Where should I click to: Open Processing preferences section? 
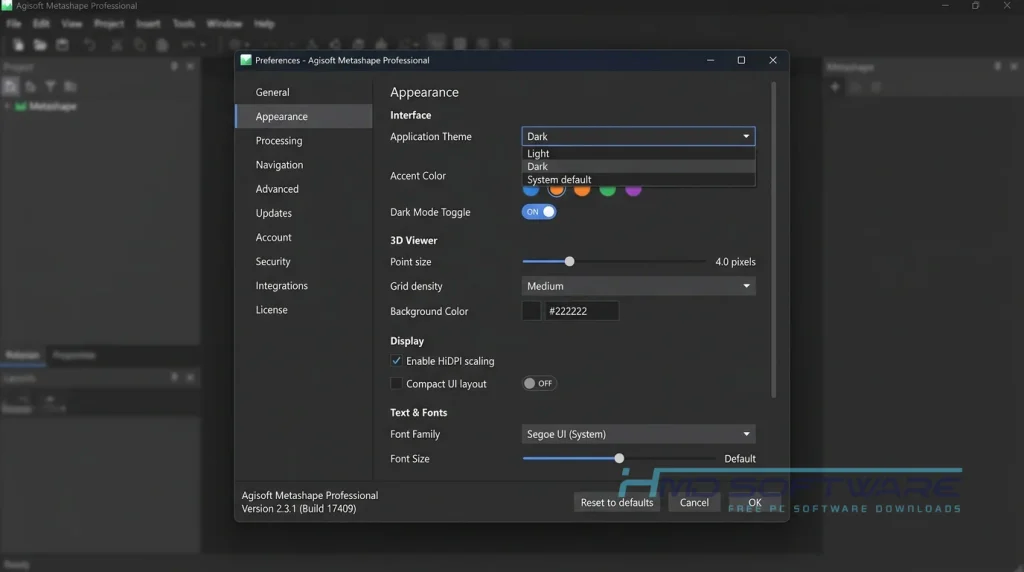click(x=304, y=140)
